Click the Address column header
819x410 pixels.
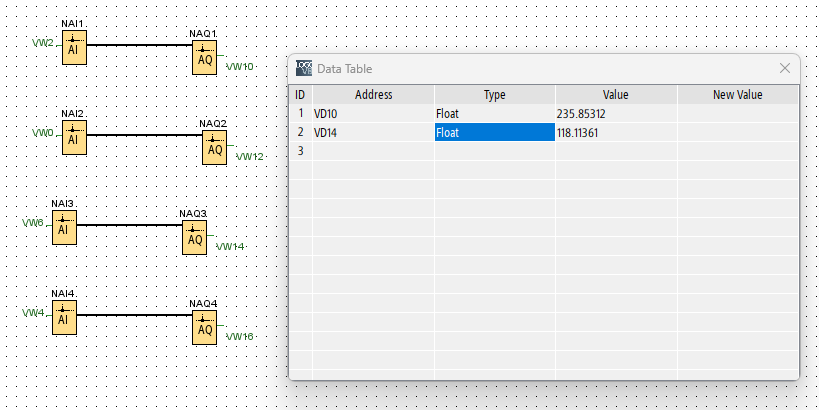(373, 95)
